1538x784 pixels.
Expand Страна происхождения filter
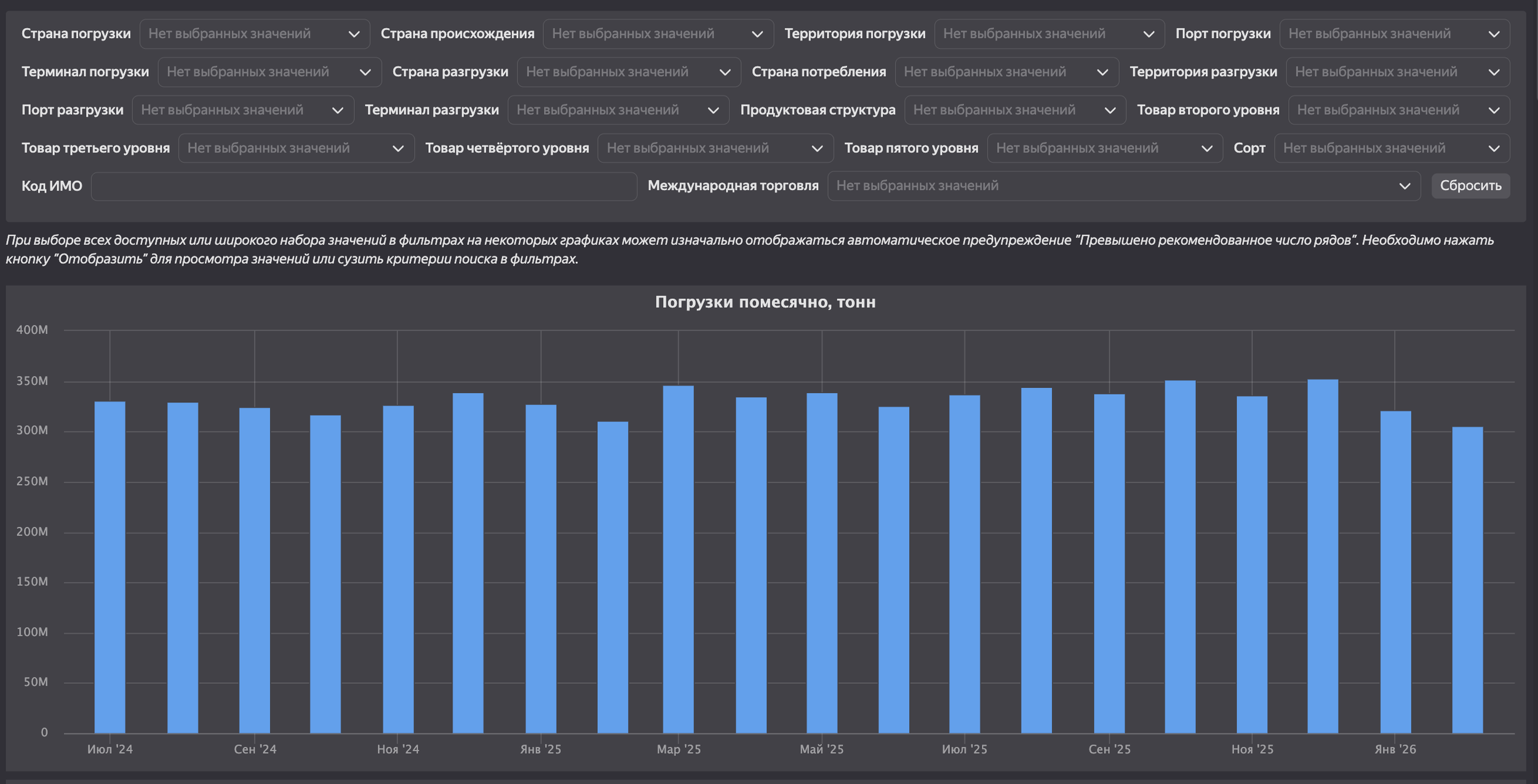click(657, 34)
